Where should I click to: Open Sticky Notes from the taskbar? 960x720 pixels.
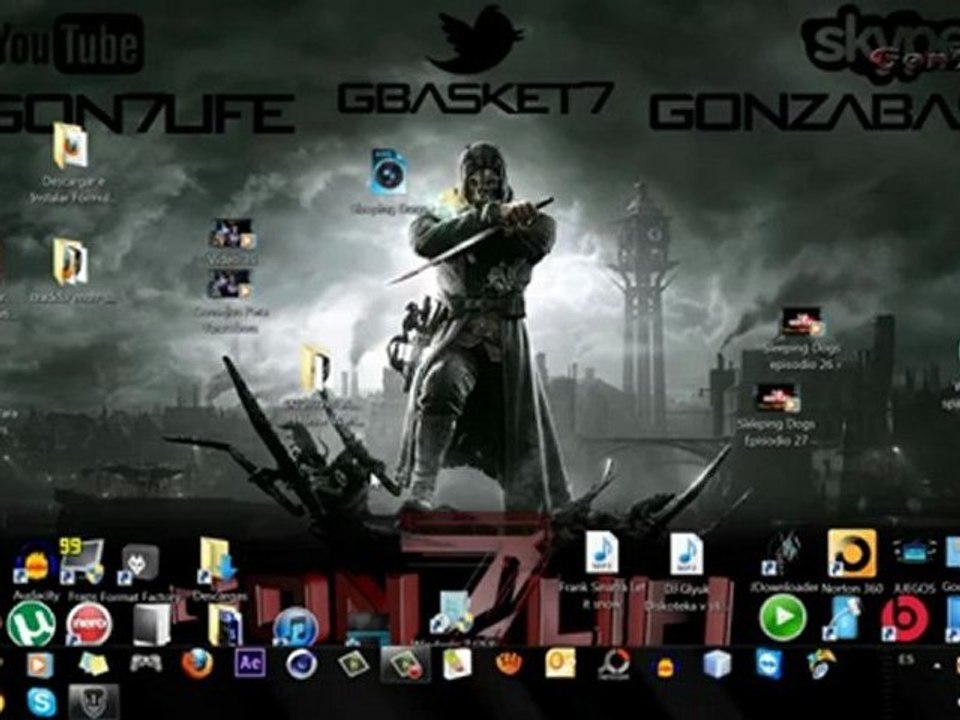92,664
